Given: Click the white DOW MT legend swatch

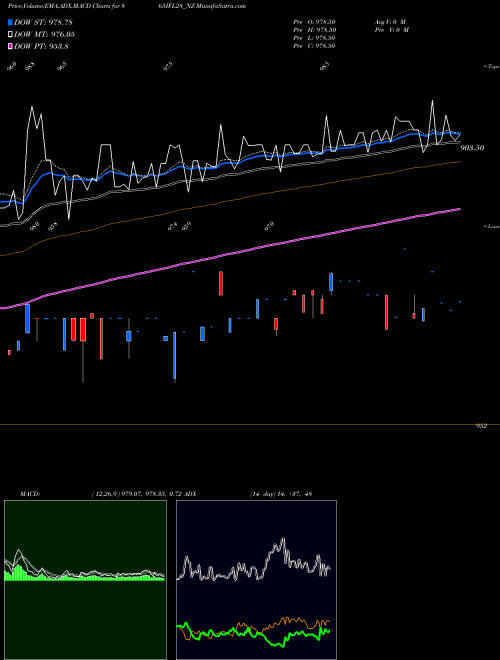Looking at the screenshot, I should pyautogui.click(x=11, y=35).
